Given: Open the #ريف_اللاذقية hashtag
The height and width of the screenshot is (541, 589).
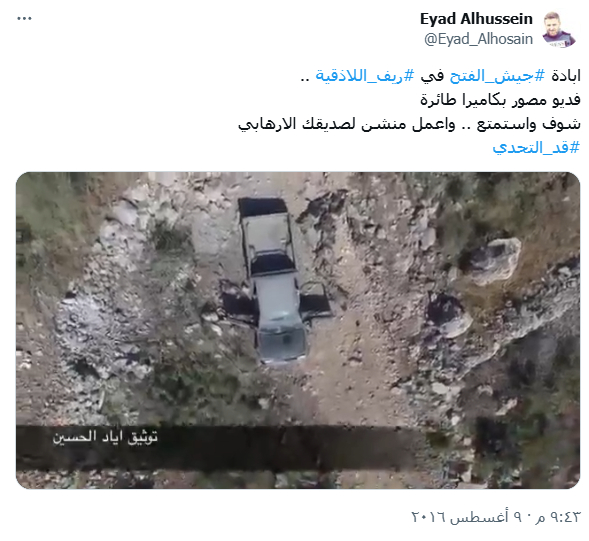Looking at the screenshot, I should click(365, 75).
